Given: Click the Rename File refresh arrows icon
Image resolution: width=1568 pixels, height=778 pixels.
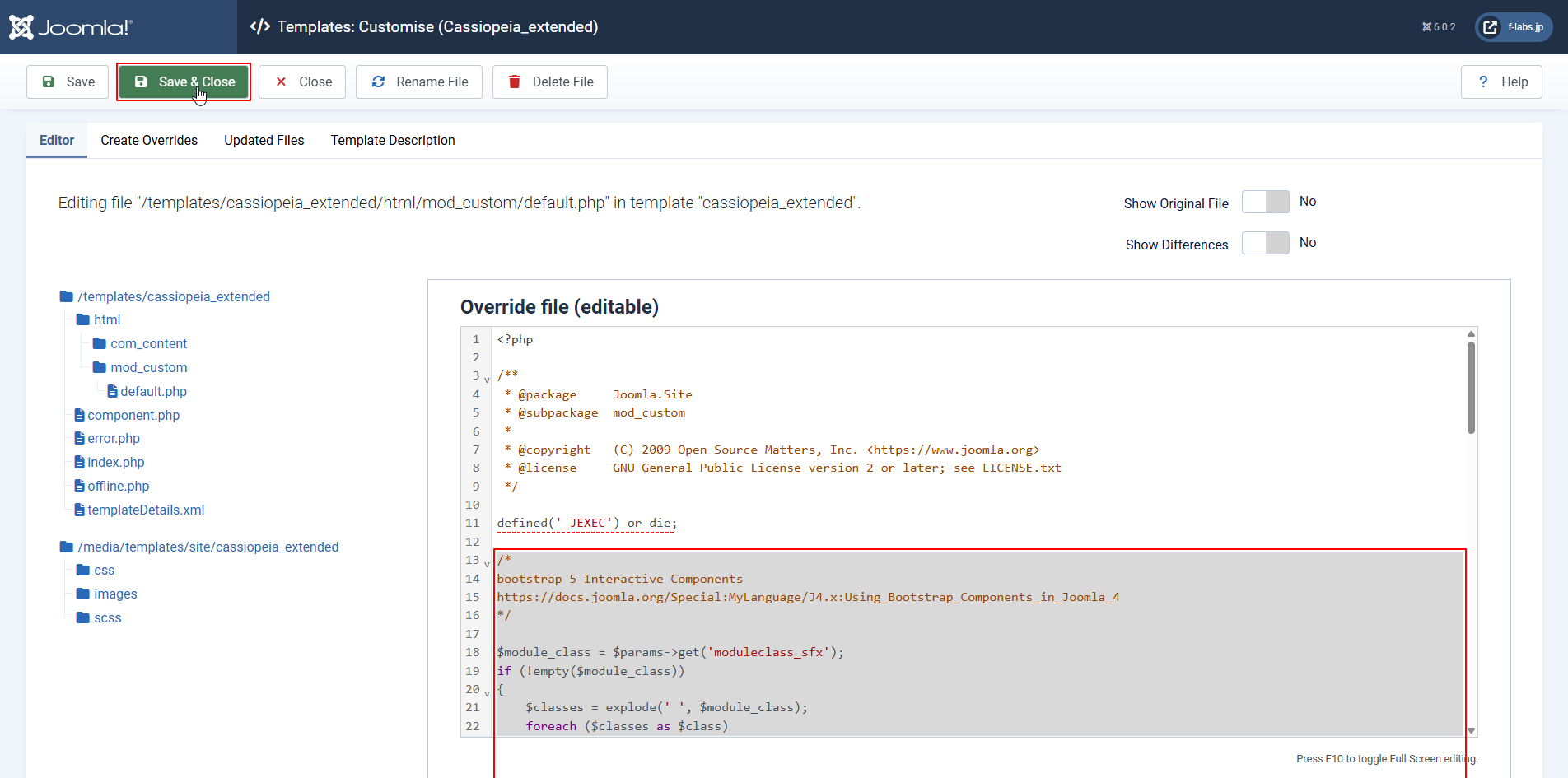Looking at the screenshot, I should tap(379, 82).
